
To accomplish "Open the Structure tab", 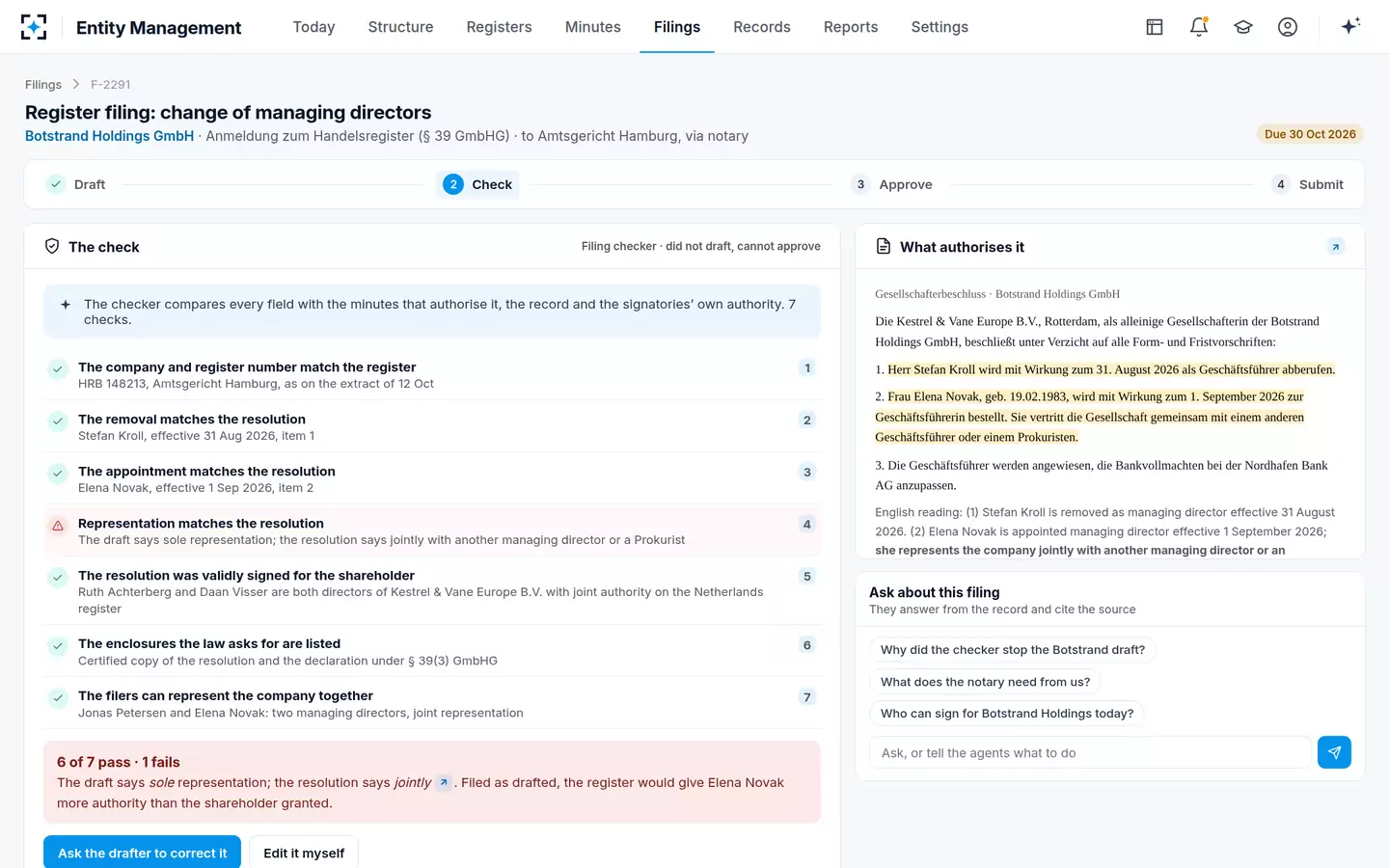I will coord(400,27).
